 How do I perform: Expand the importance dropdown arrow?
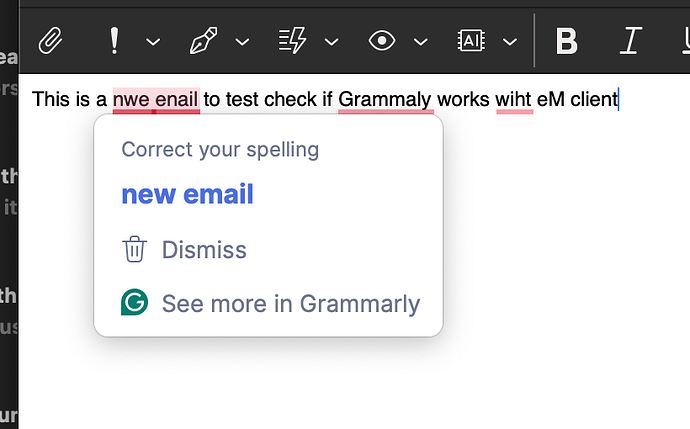point(153,42)
